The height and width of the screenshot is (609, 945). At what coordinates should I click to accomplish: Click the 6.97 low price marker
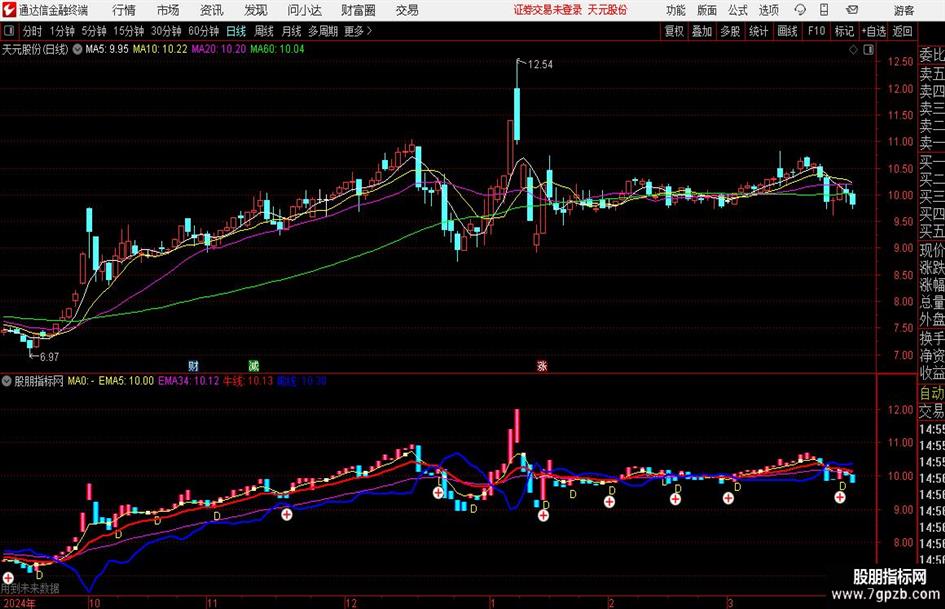(49, 357)
